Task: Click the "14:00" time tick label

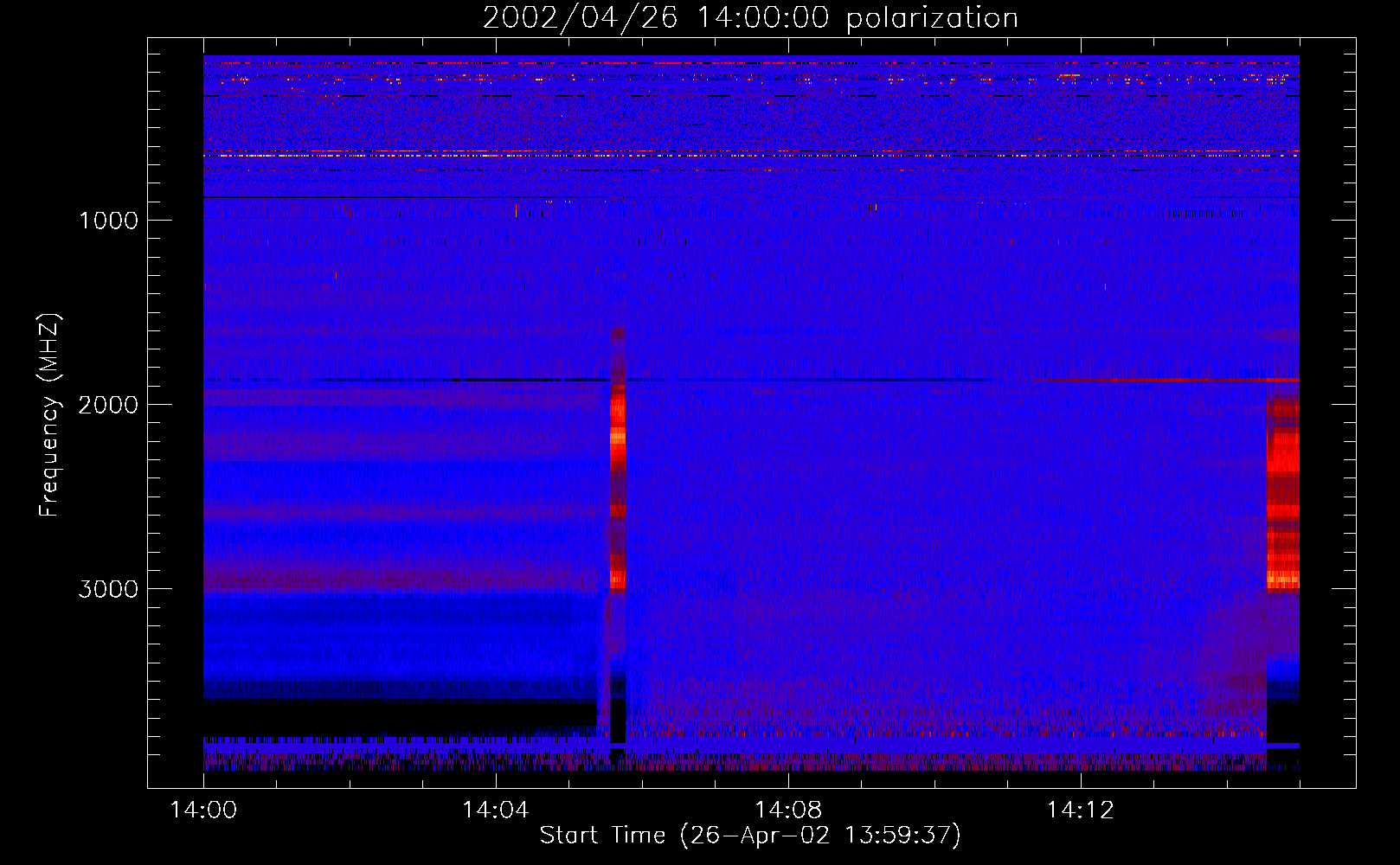Action: (203, 811)
